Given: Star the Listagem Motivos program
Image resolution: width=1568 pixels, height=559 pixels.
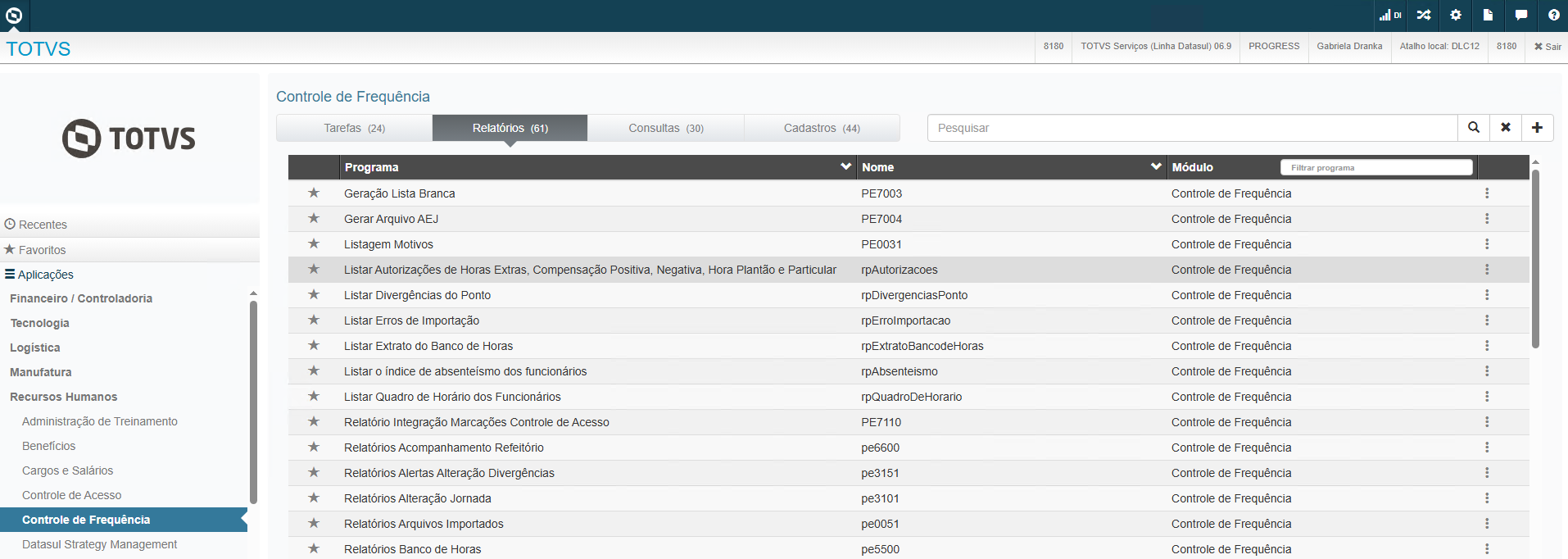Looking at the screenshot, I should (314, 243).
